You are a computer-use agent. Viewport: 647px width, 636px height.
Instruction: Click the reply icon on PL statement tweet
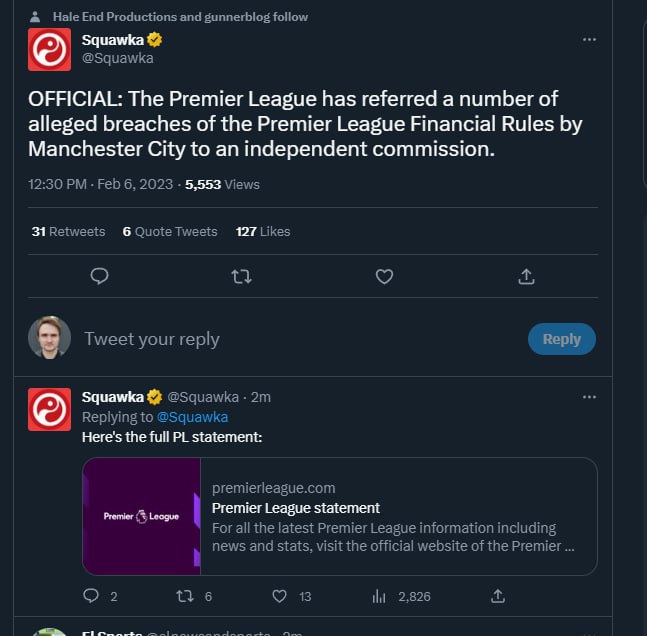(x=91, y=596)
